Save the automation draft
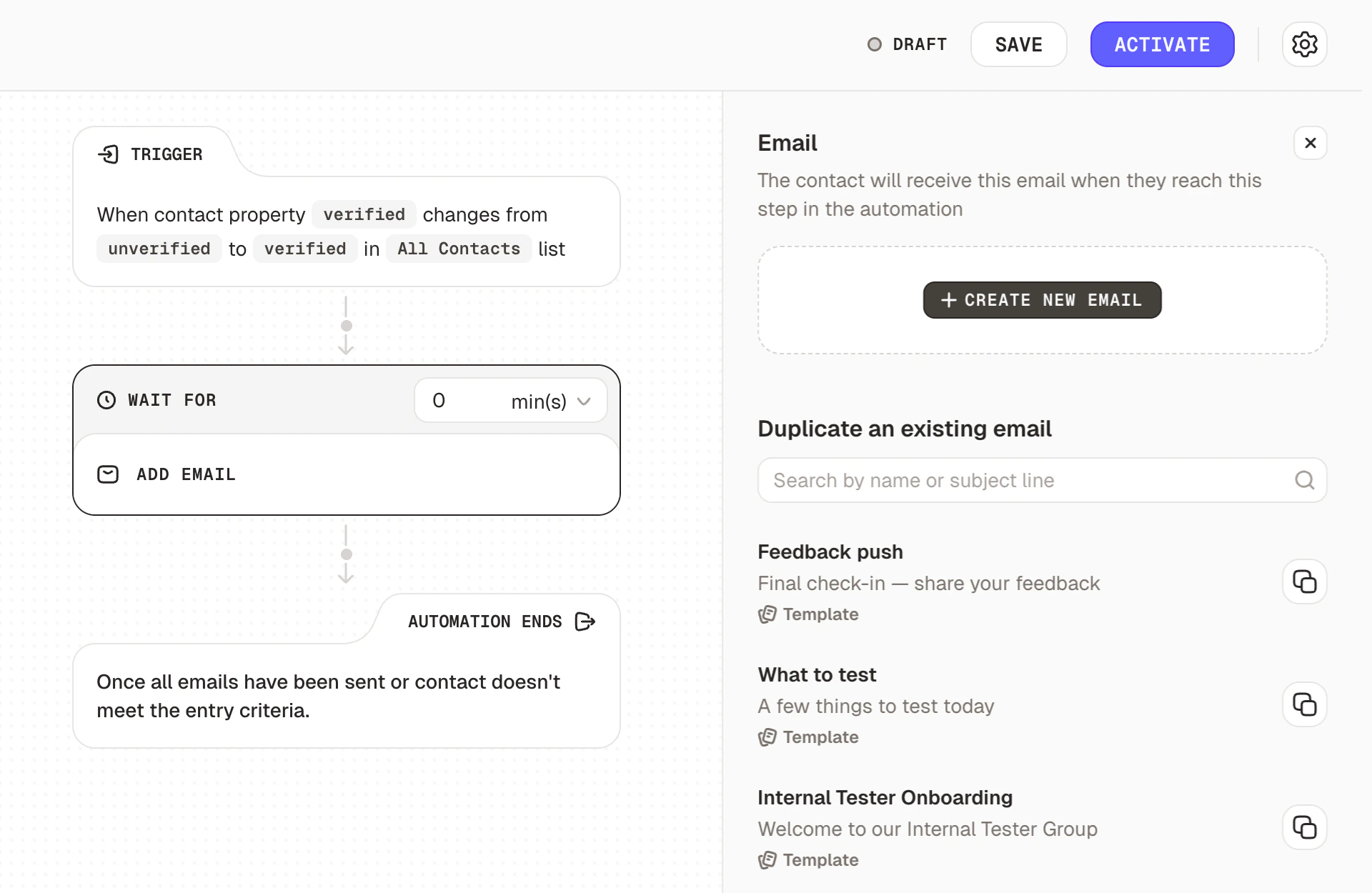 click(1018, 44)
